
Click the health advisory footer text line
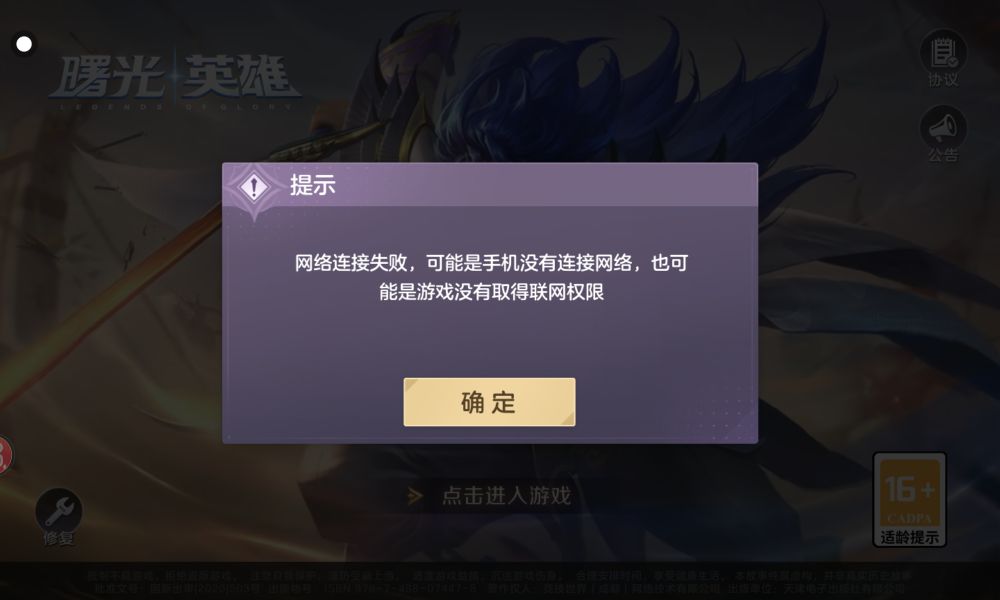click(x=499, y=576)
